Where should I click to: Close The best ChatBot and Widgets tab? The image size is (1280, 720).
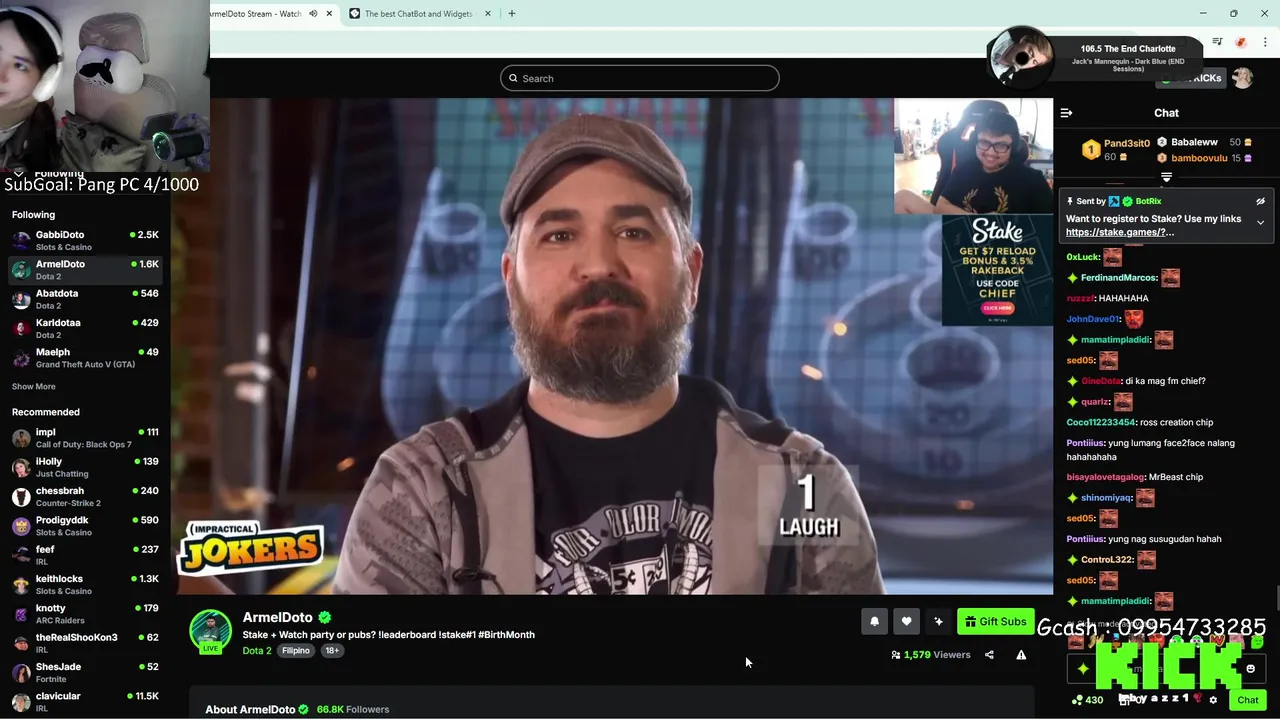[488, 14]
